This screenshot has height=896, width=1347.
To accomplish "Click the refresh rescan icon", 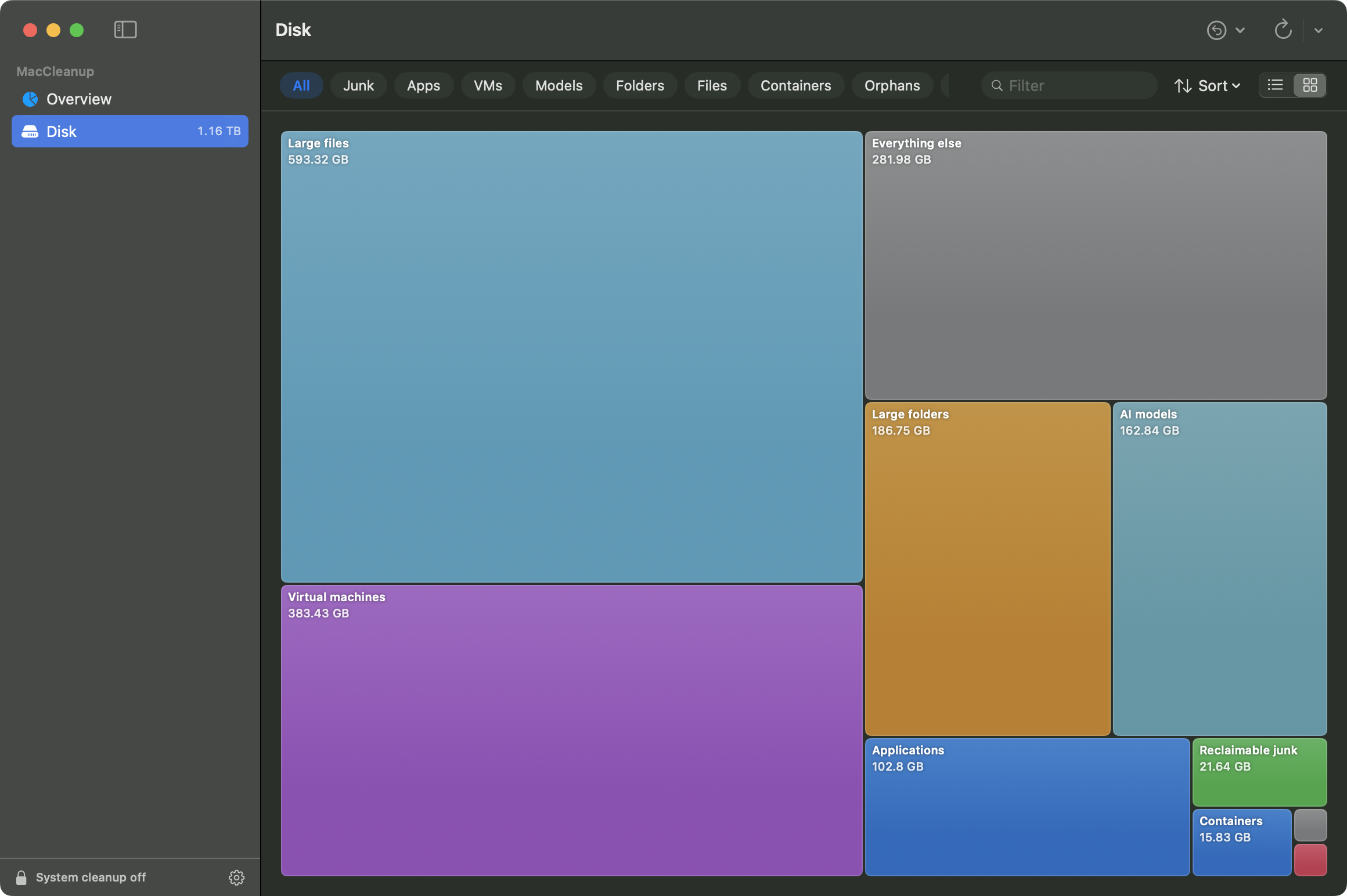I will pyautogui.click(x=1283, y=30).
